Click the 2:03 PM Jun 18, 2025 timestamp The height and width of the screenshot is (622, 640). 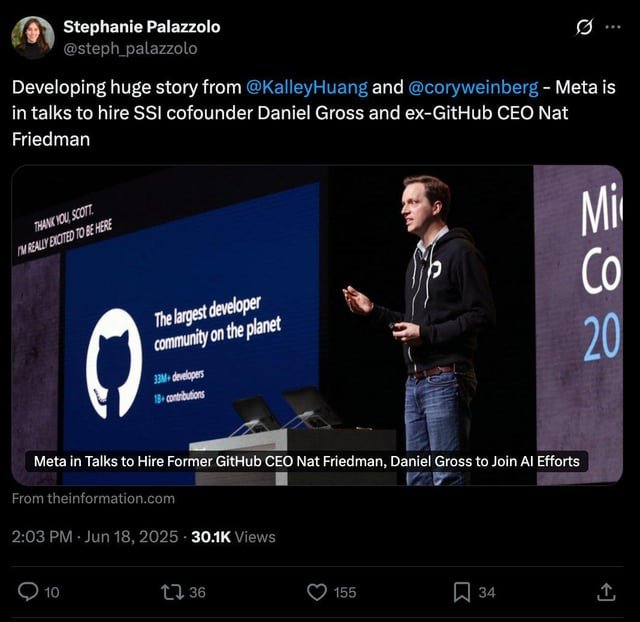point(95,536)
